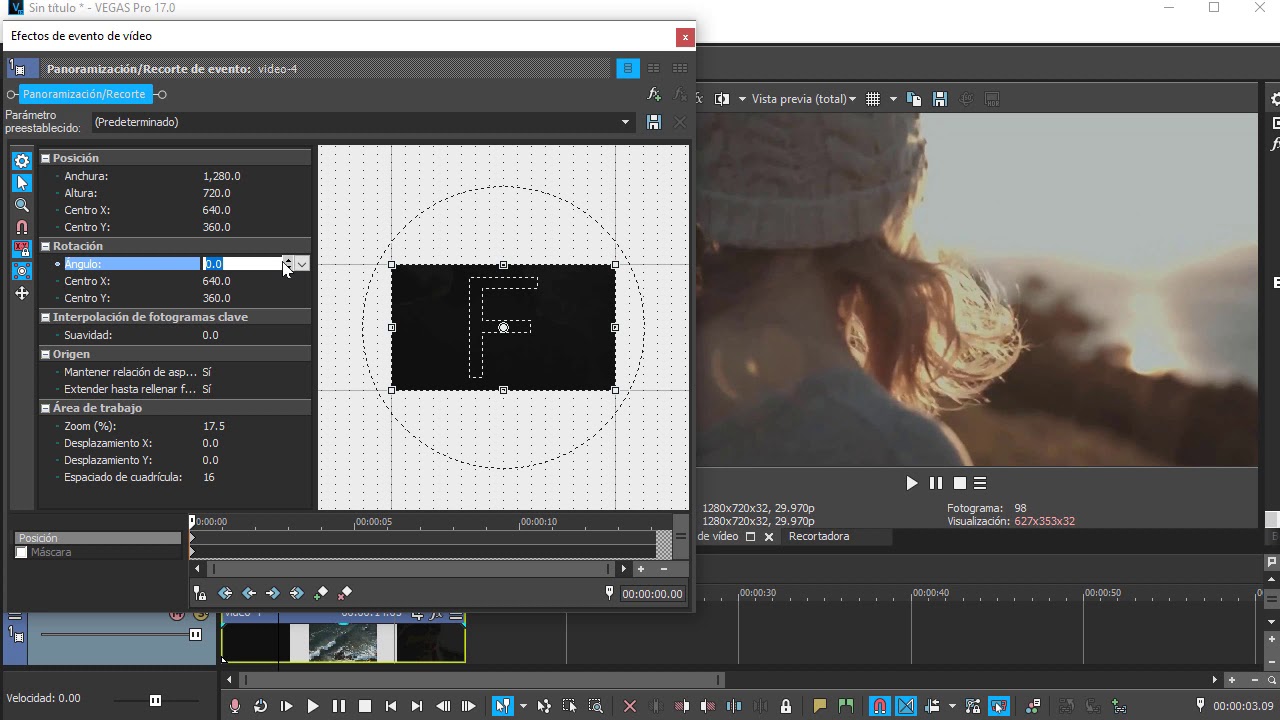The image size is (1280, 720).
Task: Toggle loop playback in transport bar
Action: (261, 706)
